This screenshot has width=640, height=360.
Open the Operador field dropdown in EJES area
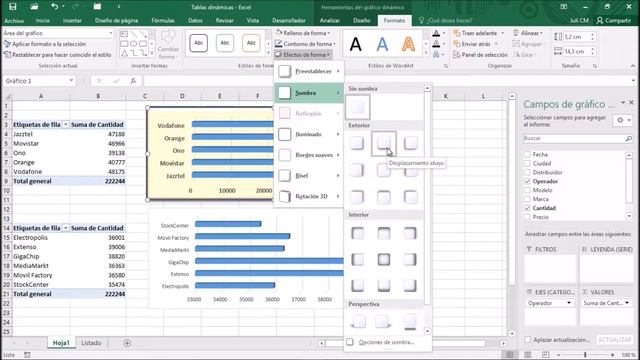tap(569, 303)
